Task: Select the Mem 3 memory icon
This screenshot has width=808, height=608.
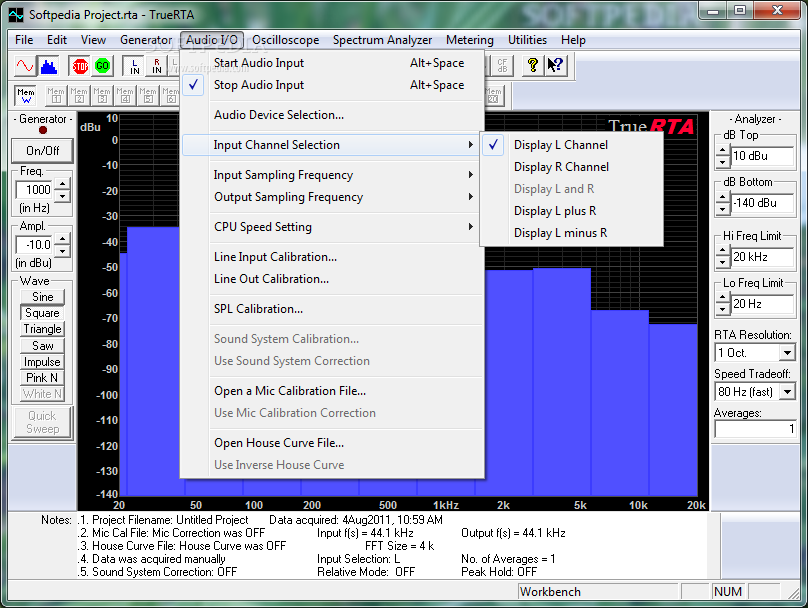Action: tap(102, 96)
